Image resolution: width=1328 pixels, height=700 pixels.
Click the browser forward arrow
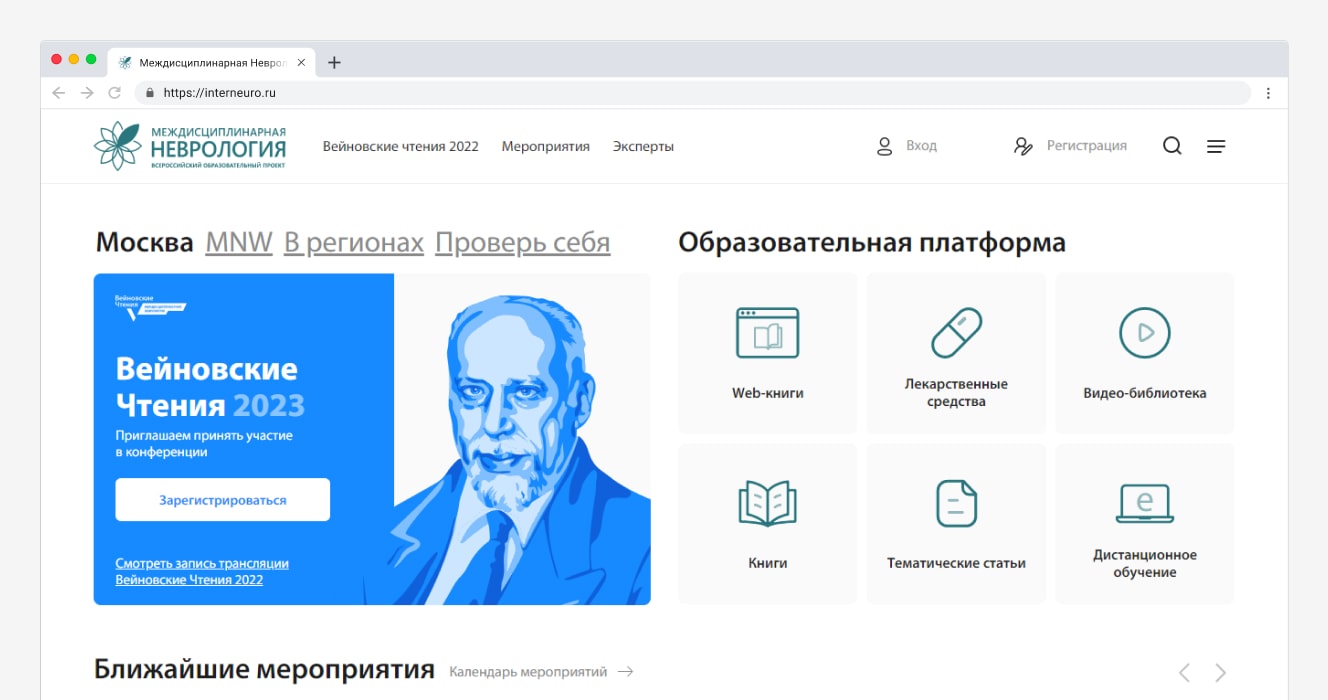click(87, 93)
